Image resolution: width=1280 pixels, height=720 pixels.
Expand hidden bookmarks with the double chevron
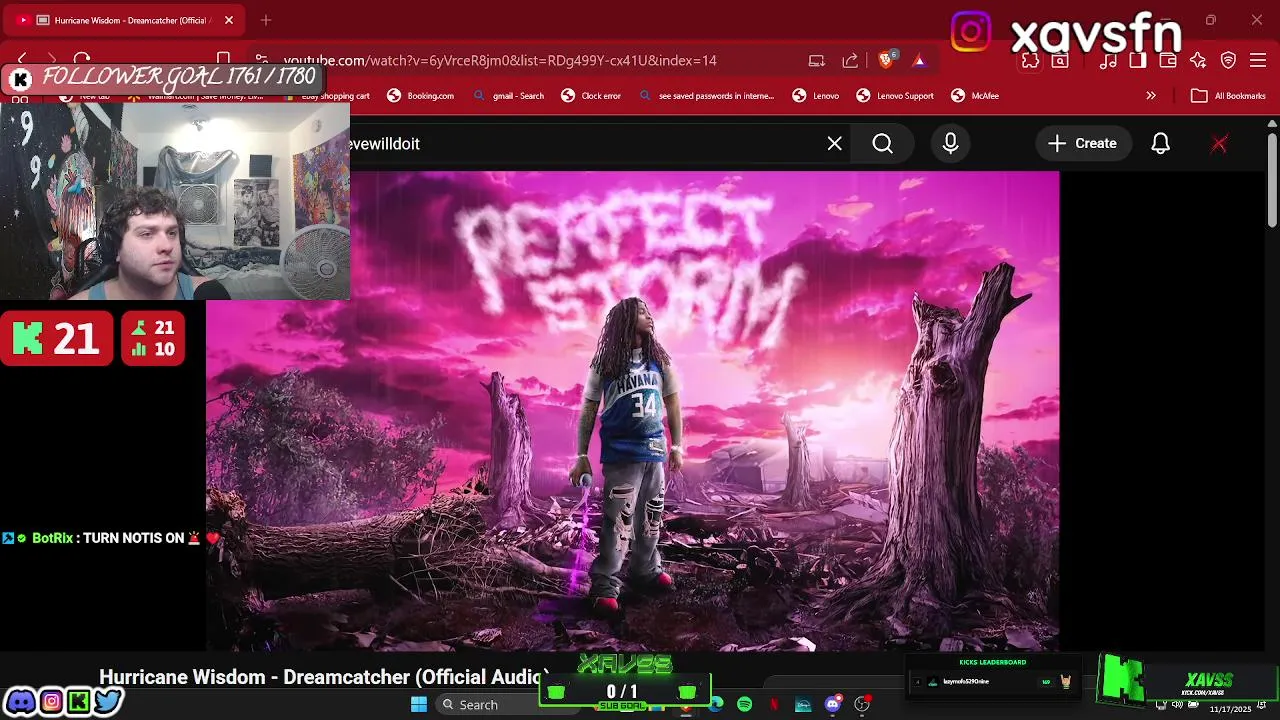tap(1151, 96)
